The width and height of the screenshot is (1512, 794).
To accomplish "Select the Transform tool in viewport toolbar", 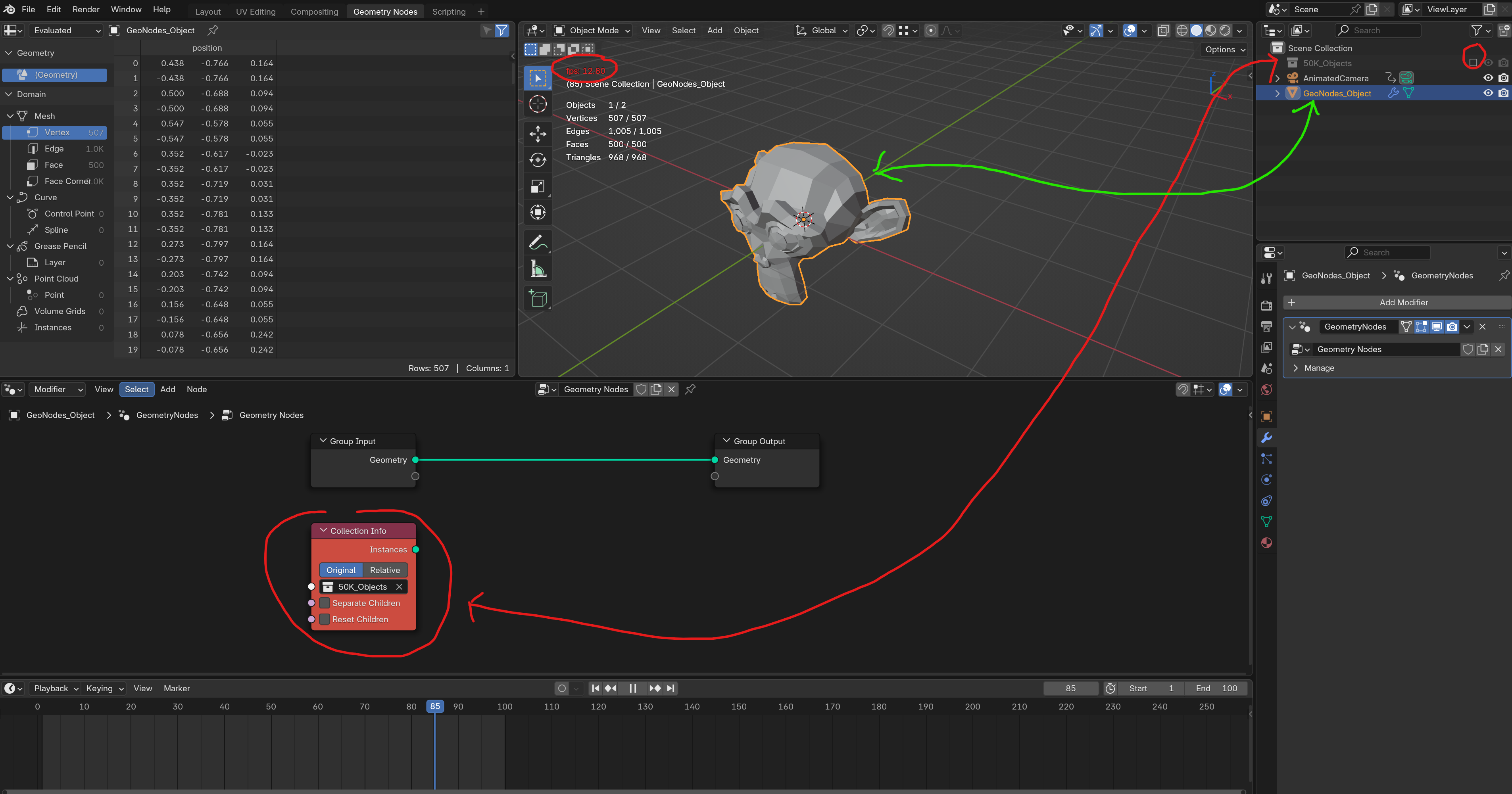I will coord(538,213).
